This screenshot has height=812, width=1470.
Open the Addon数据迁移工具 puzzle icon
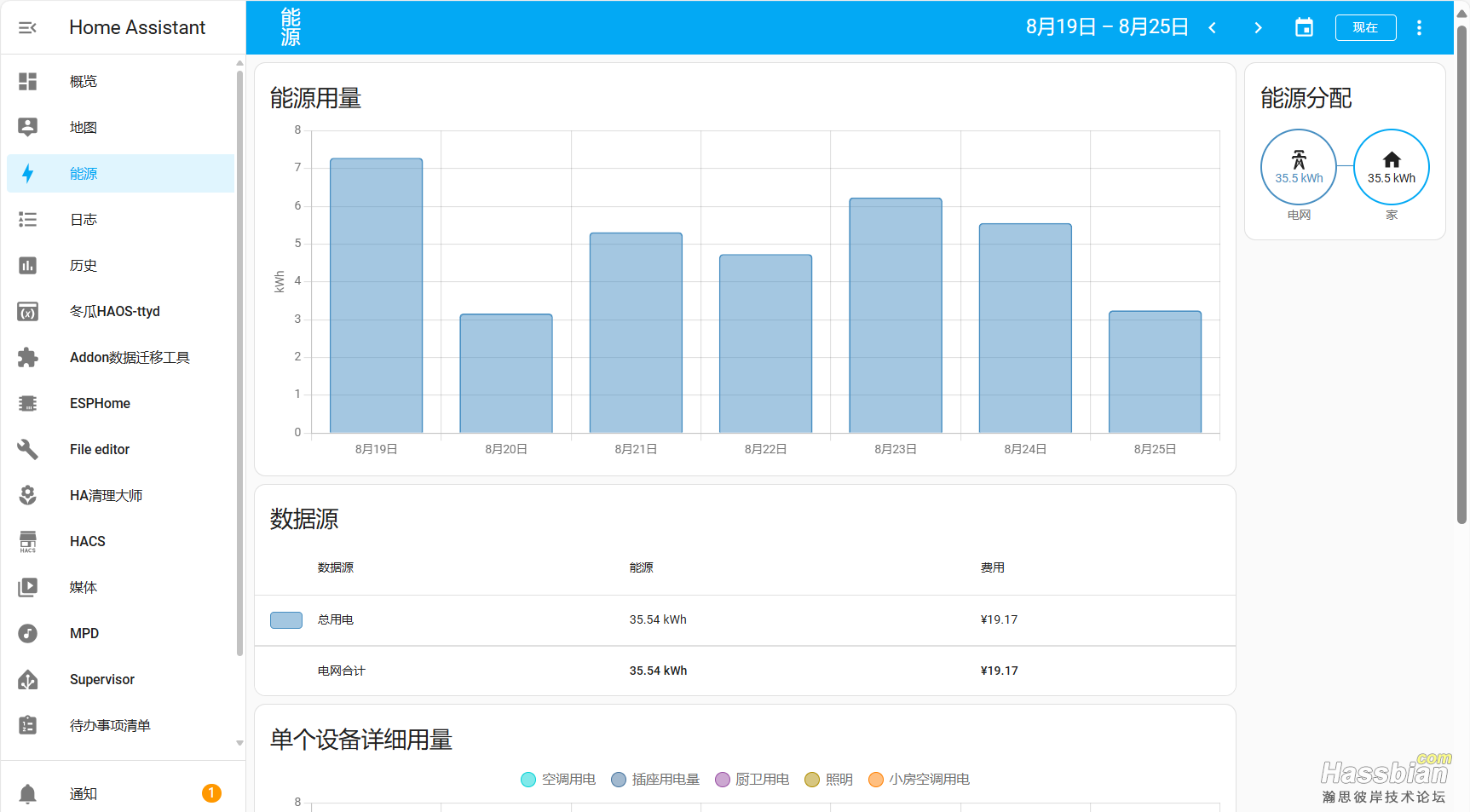pos(28,357)
